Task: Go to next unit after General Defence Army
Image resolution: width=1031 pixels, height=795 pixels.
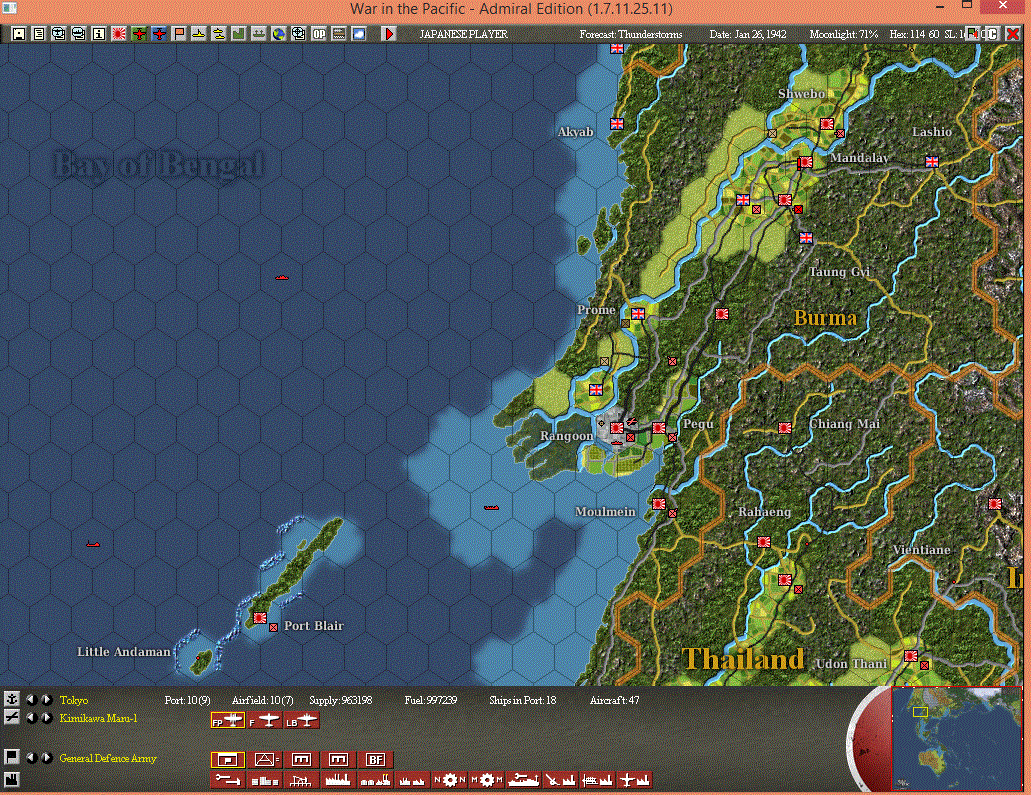Action: 47,758
